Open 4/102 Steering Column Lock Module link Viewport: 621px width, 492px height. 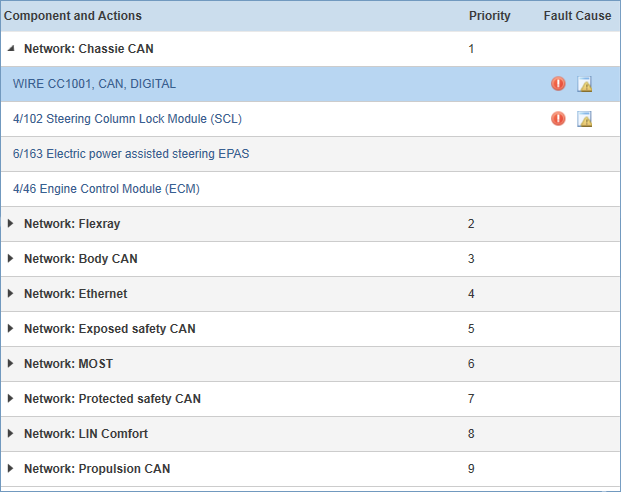127,119
